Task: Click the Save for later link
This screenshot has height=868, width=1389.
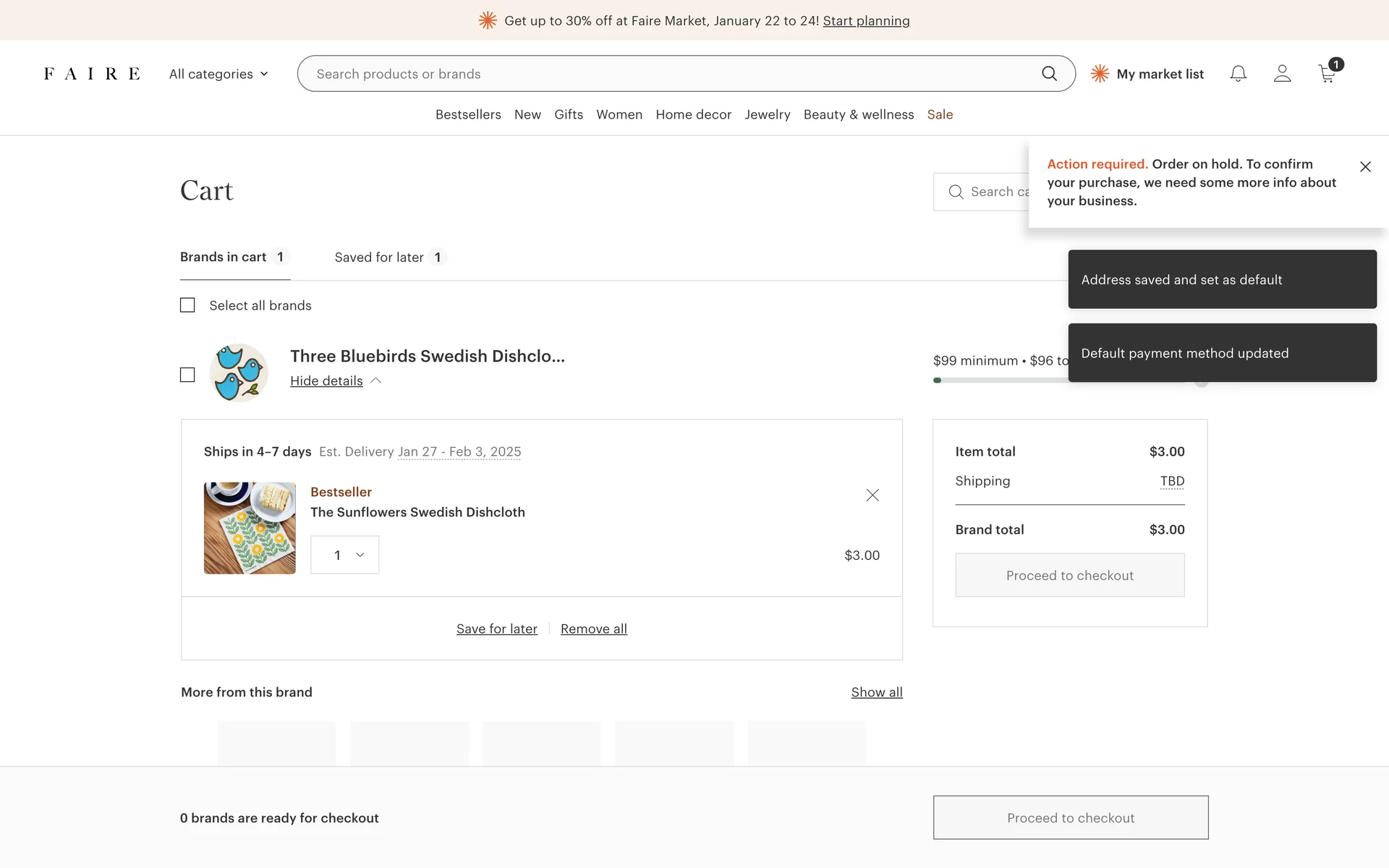Action: [x=496, y=629]
